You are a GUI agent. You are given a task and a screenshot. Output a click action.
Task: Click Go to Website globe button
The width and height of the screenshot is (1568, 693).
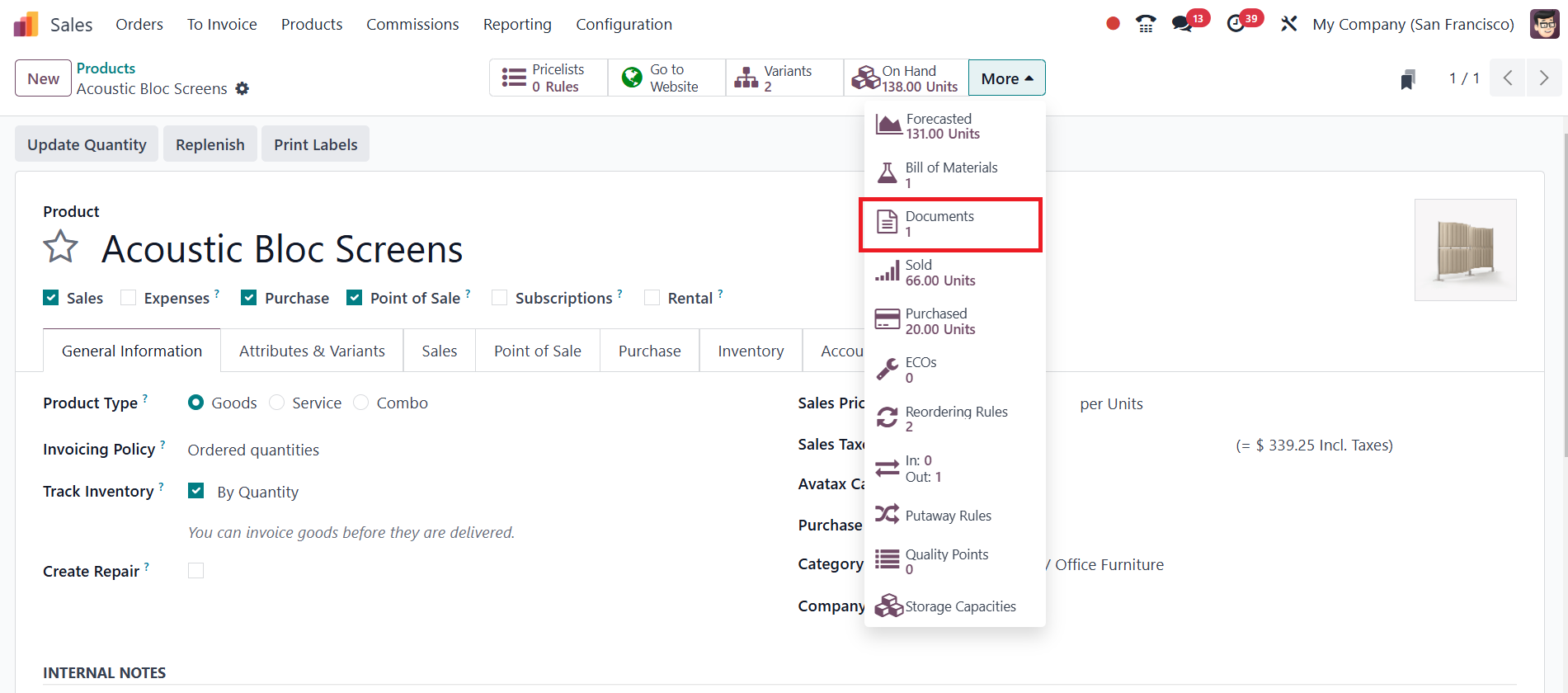coord(666,78)
